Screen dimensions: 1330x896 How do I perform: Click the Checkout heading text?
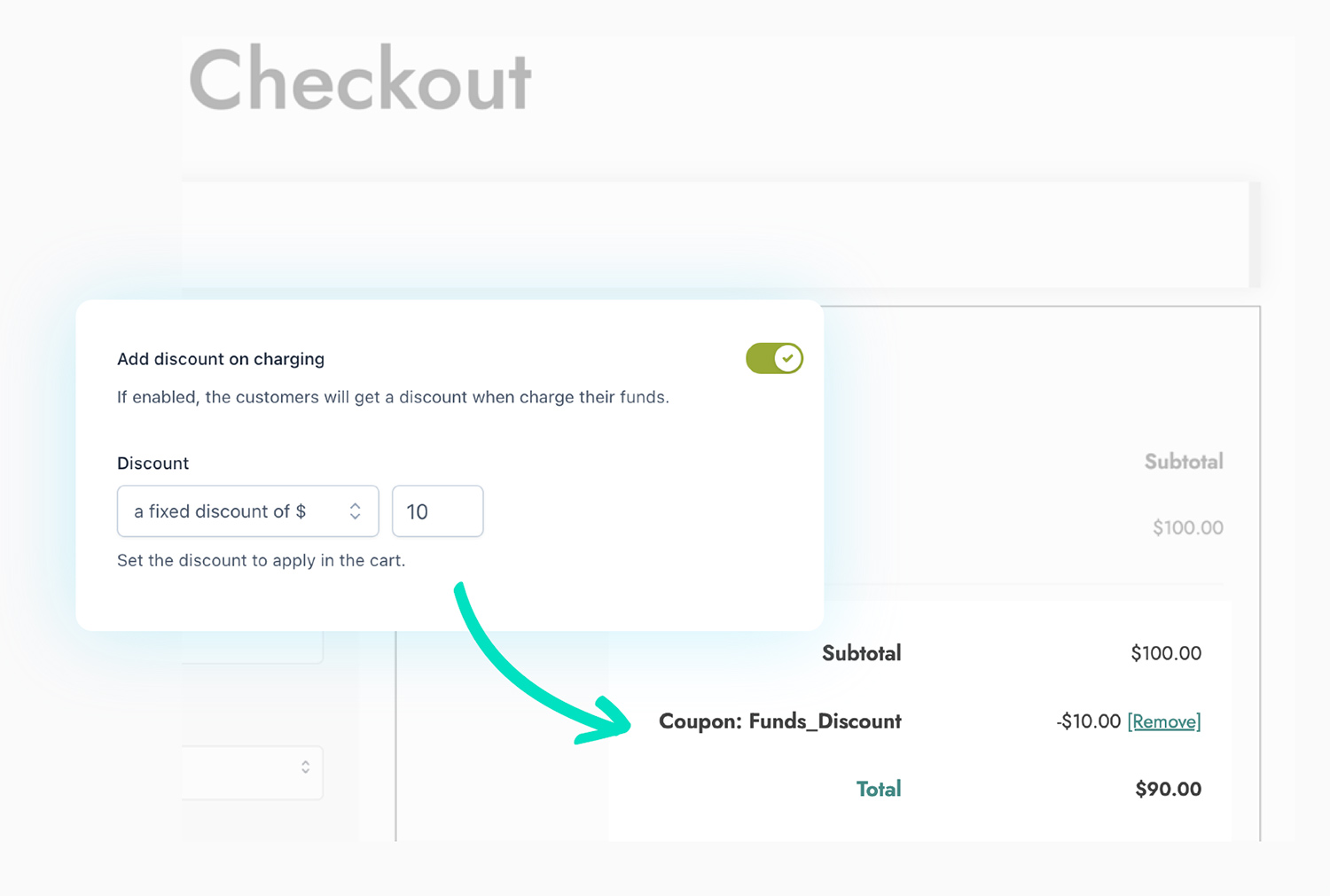(359, 80)
